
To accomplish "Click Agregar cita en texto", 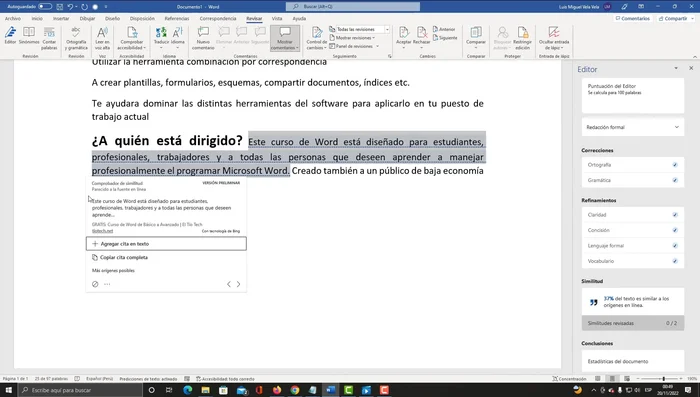I will tap(166, 244).
